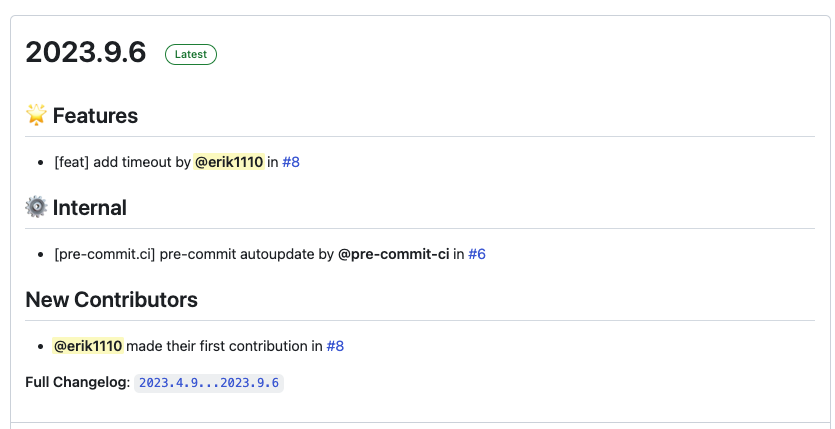Click the gear icon beside Internal

[x=36, y=208]
